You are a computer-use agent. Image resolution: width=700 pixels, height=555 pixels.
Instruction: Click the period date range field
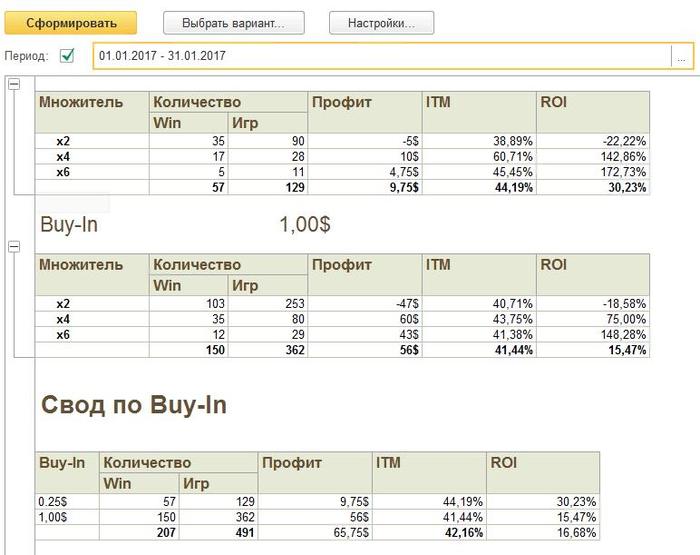point(380,56)
